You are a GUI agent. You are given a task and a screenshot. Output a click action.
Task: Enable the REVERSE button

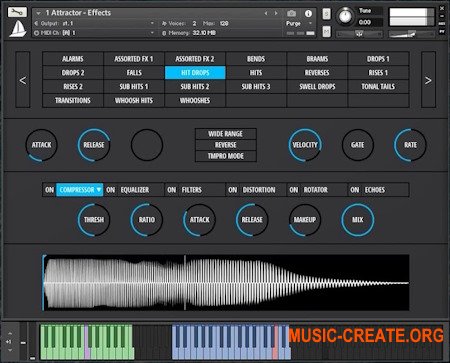[x=226, y=145]
